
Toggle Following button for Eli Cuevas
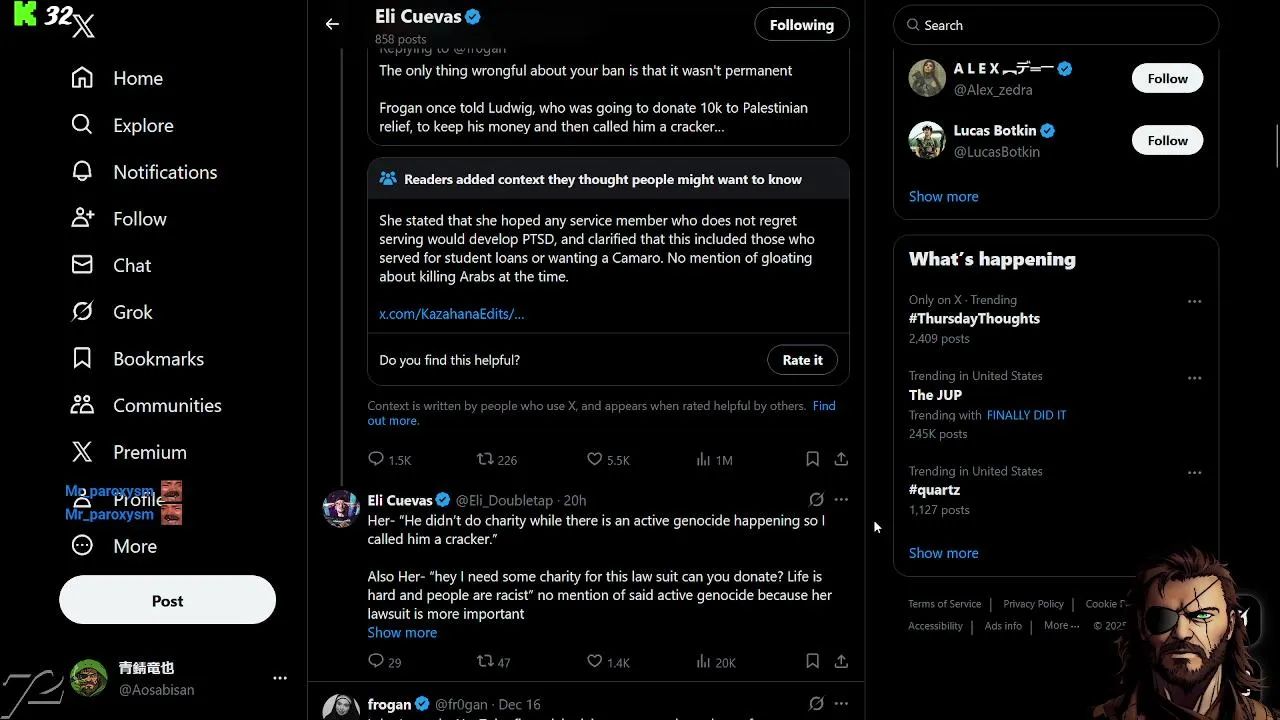[x=801, y=25]
